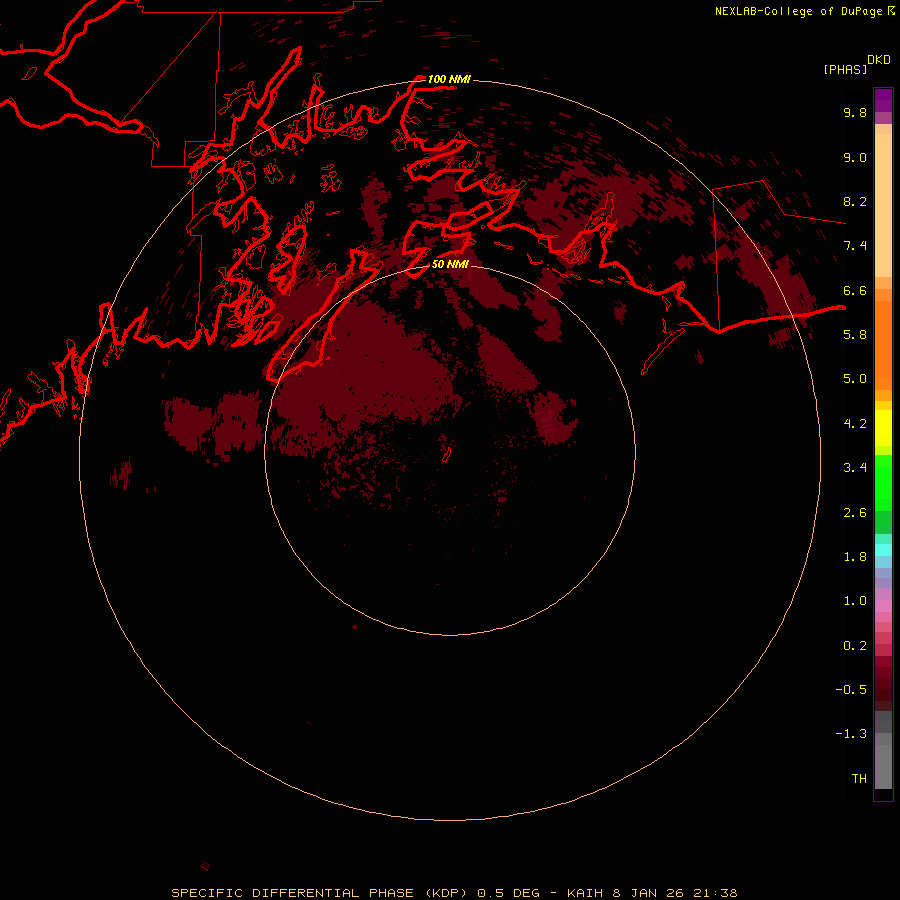Pick the bright green legend color band
The height and width of the screenshot is (900, 900).
click(883, 483)
